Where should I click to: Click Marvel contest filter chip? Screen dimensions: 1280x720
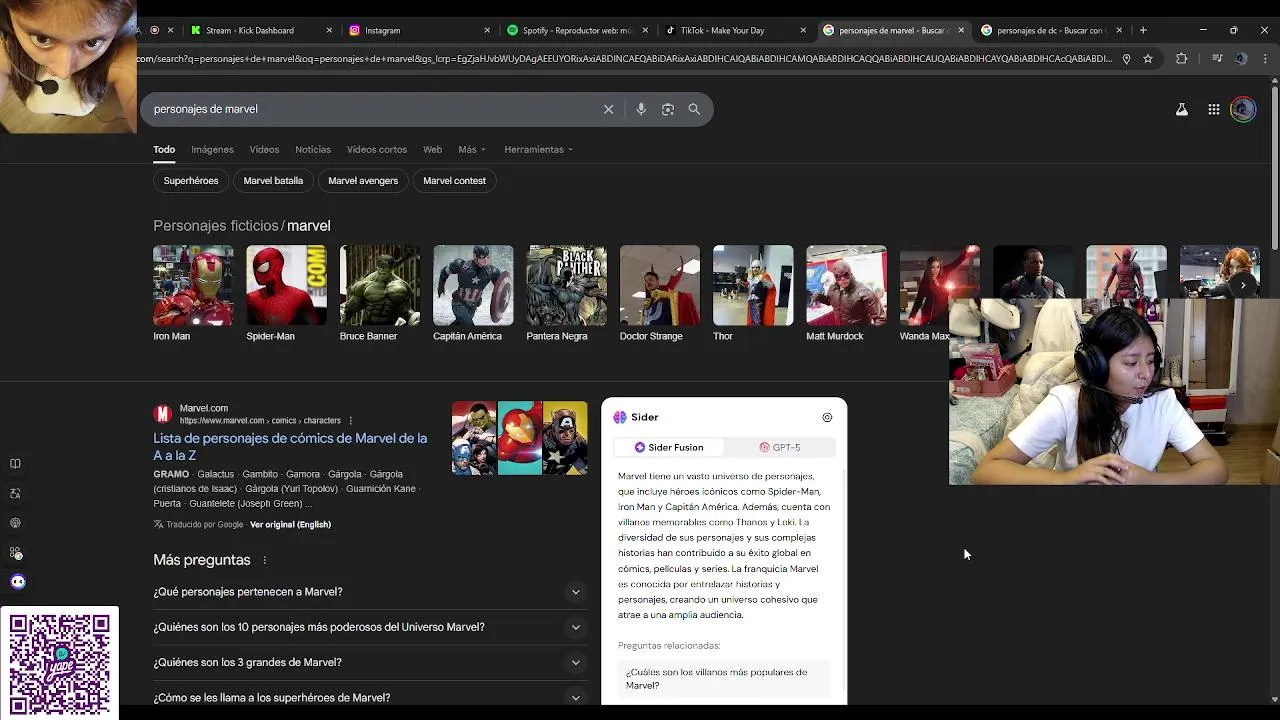[x=454, y=181]
